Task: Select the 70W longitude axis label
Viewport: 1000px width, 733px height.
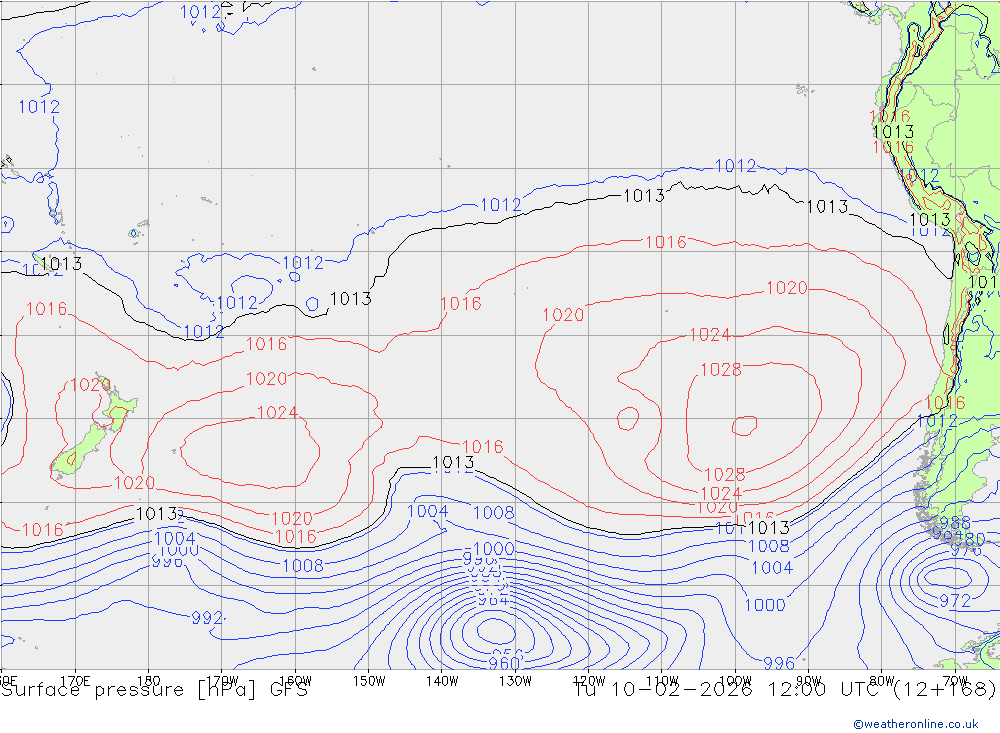Action: pos(955,681)
